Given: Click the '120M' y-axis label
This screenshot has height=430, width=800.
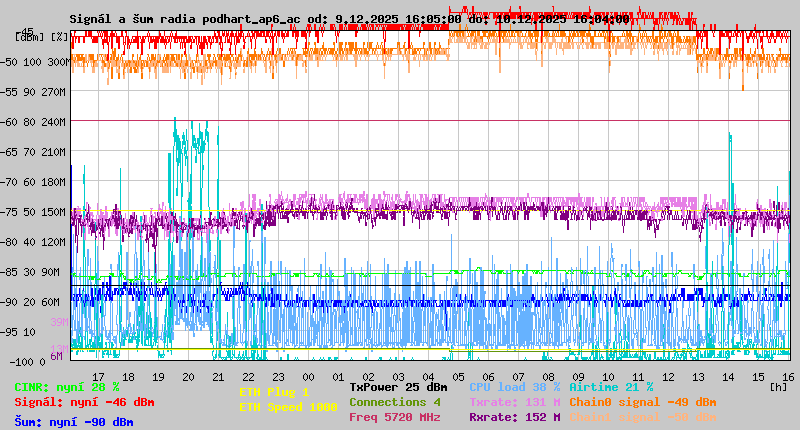Looking at the screenshot, I should [56, 242].
